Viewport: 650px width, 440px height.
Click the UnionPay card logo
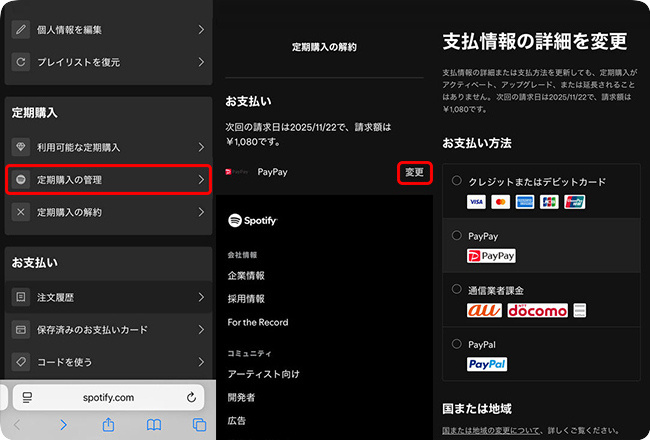point(575,202)
